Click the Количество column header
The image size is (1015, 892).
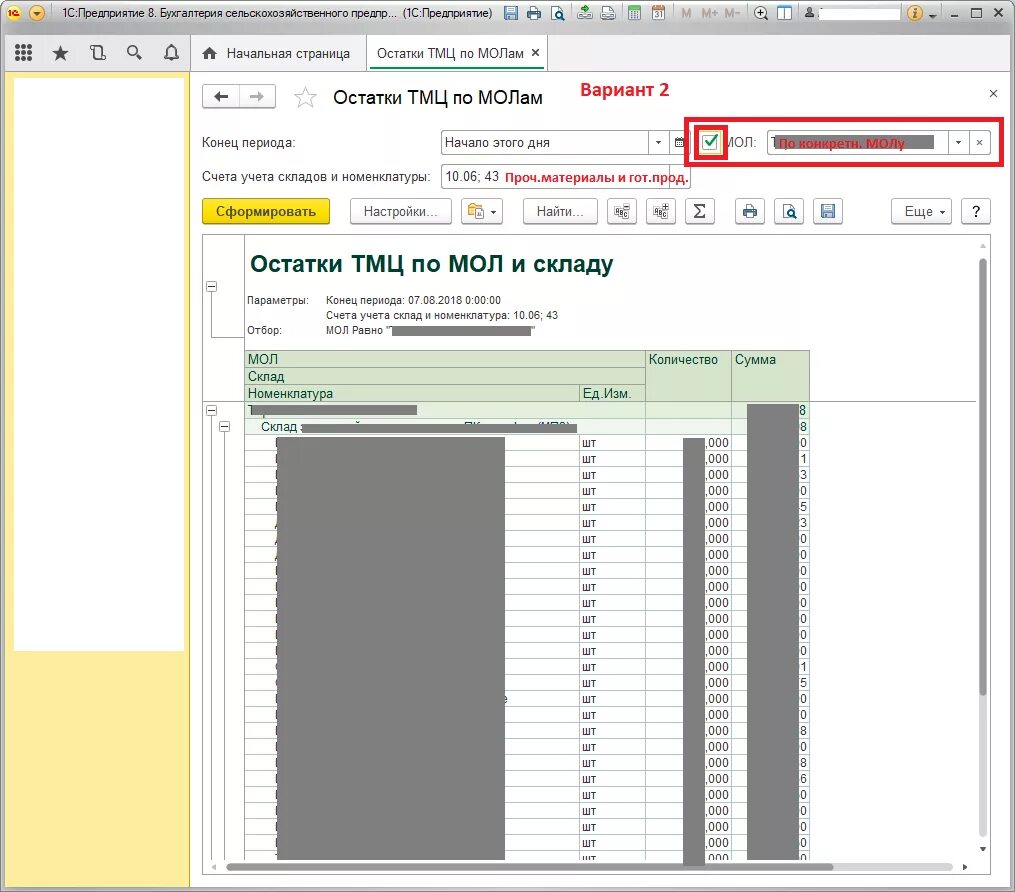click(x=689, y=375)
